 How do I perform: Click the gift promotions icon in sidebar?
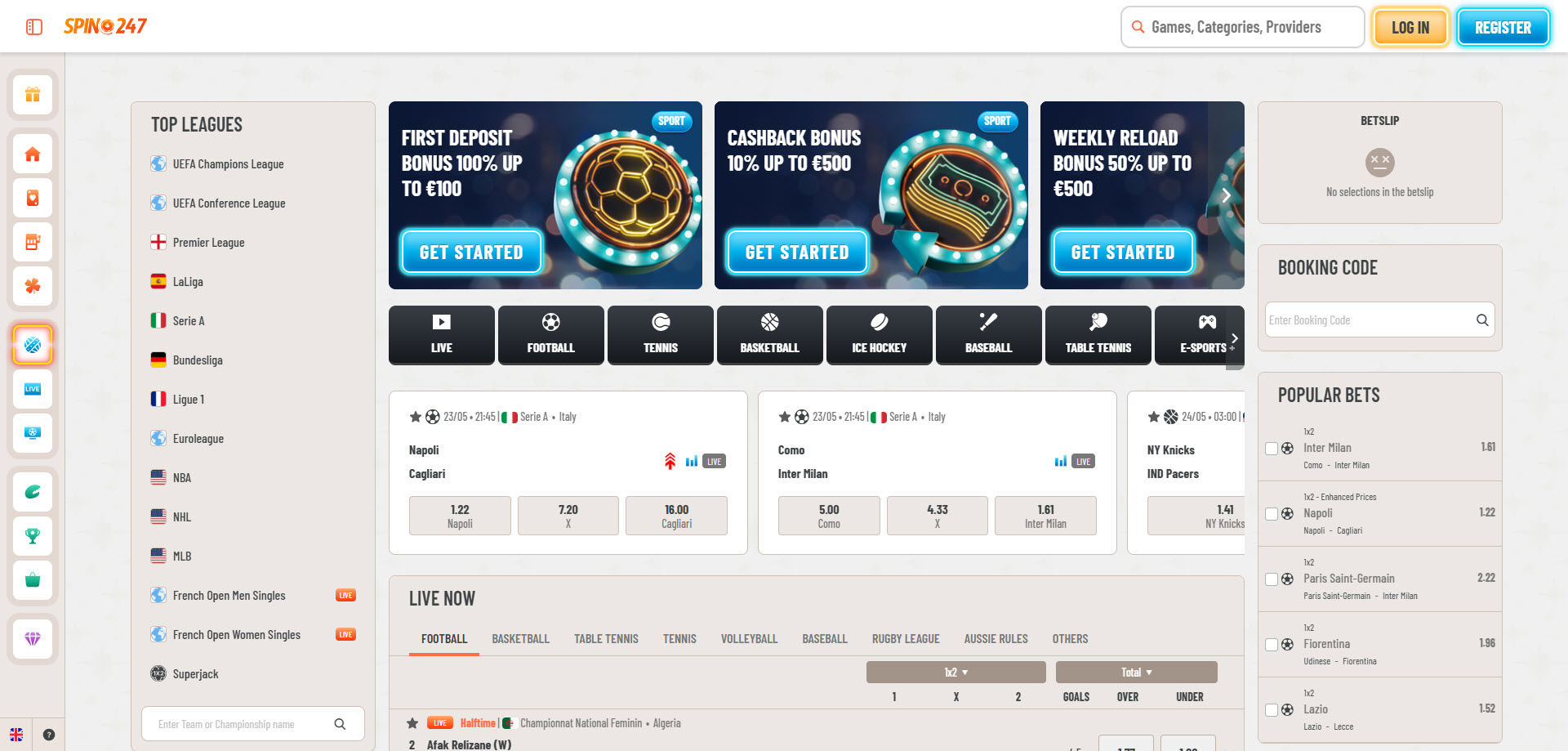(33, 95)
